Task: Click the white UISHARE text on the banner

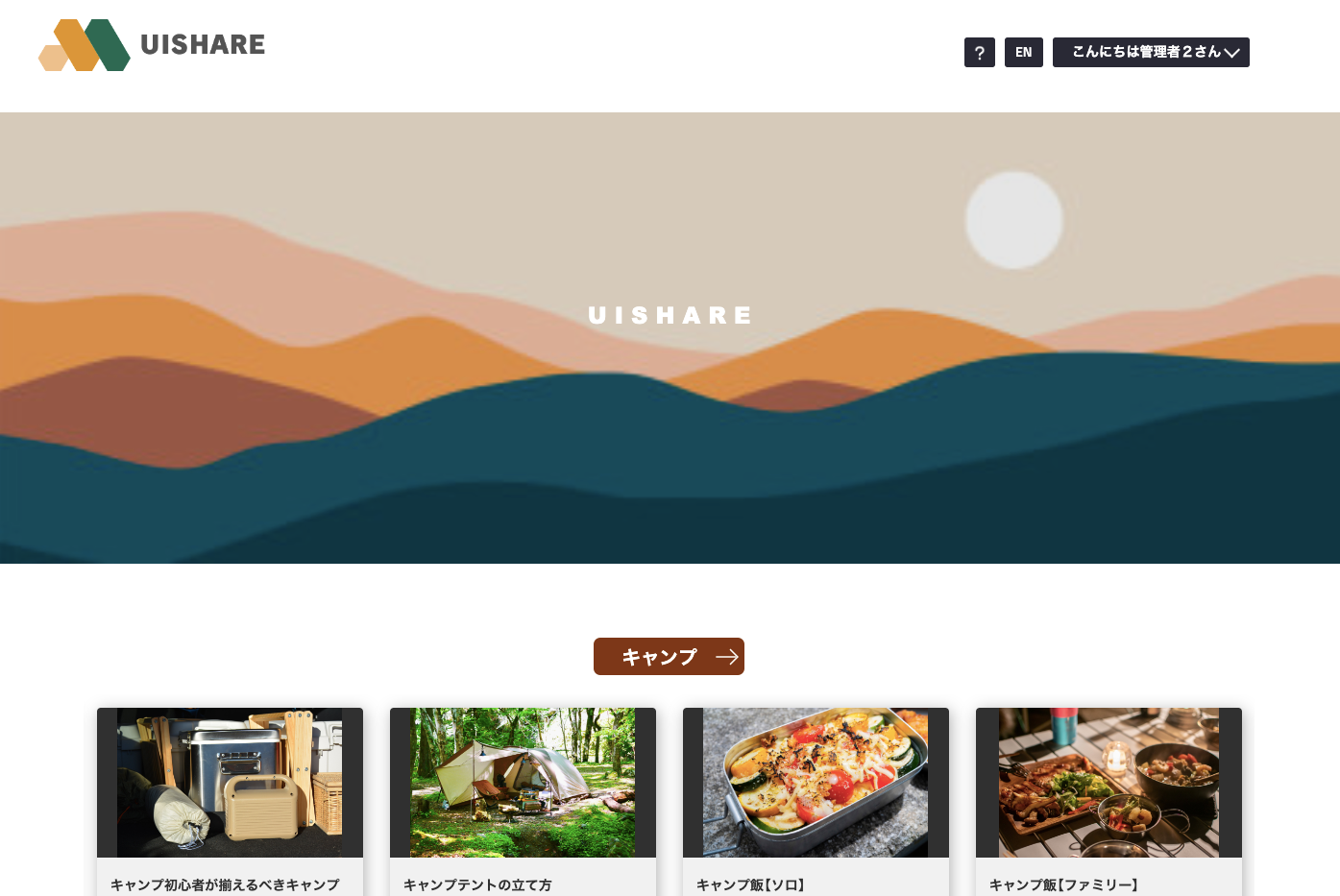Action: (670, 315)
